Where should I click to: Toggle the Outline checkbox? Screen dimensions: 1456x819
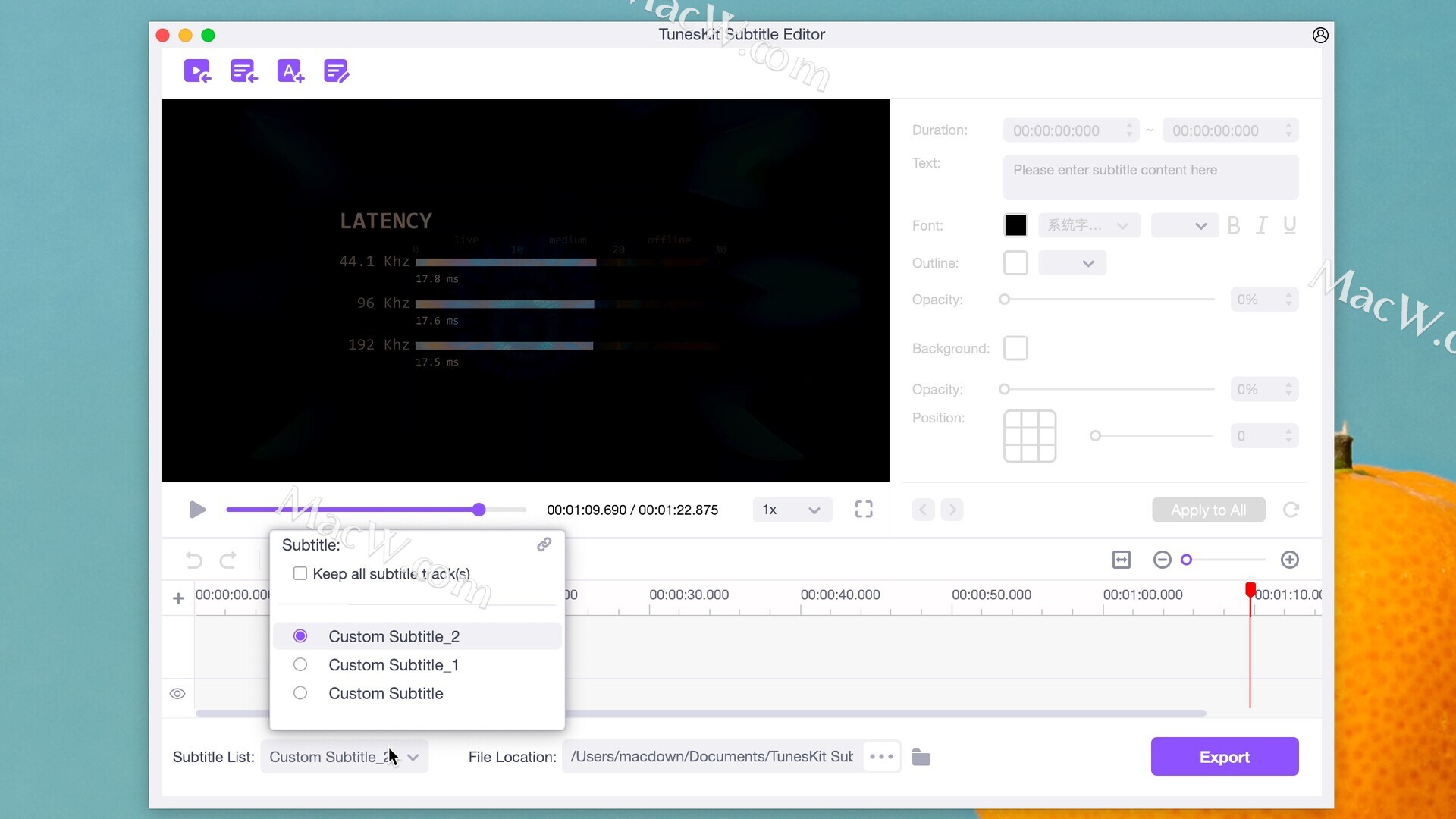coord(1015,263)
